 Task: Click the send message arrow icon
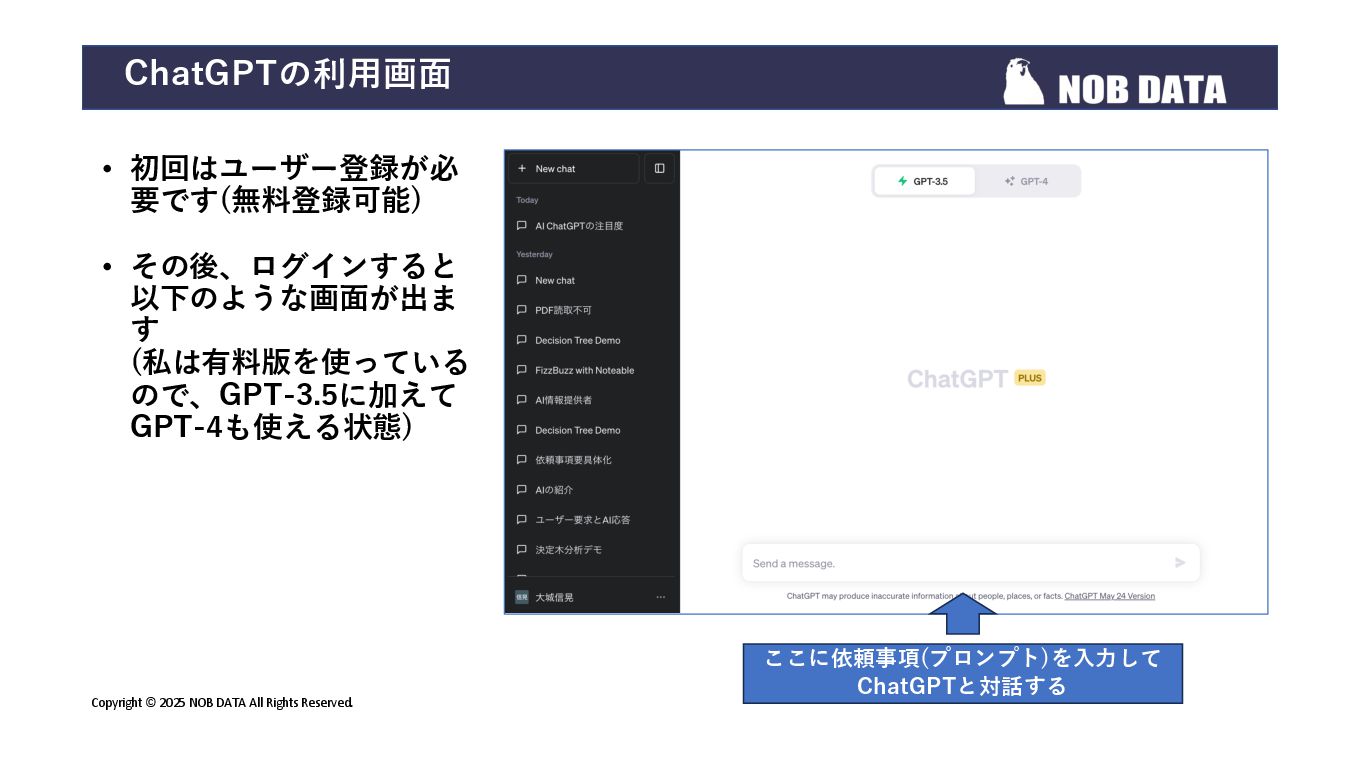(x=1180, y=563)
